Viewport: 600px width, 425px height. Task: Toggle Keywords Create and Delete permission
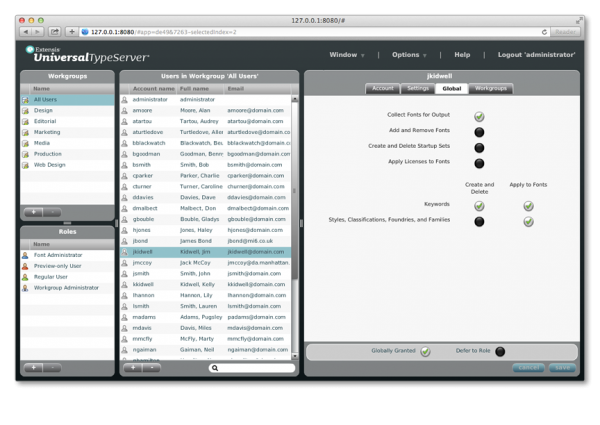tap(479, 206)
